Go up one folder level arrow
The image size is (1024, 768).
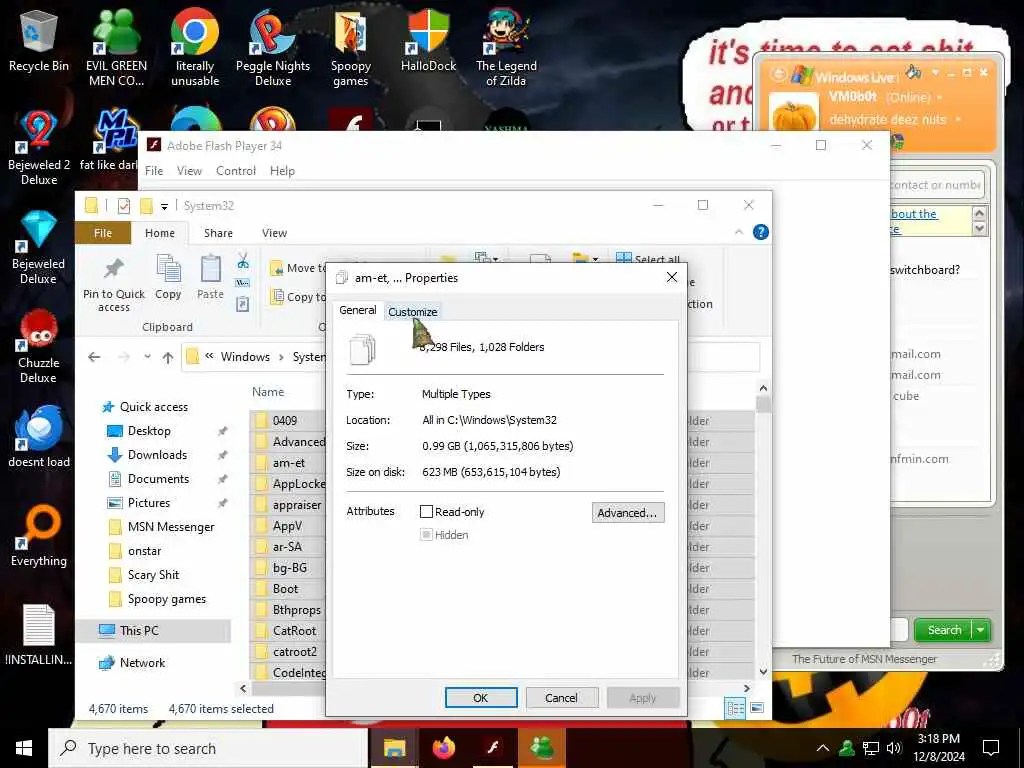168,357
